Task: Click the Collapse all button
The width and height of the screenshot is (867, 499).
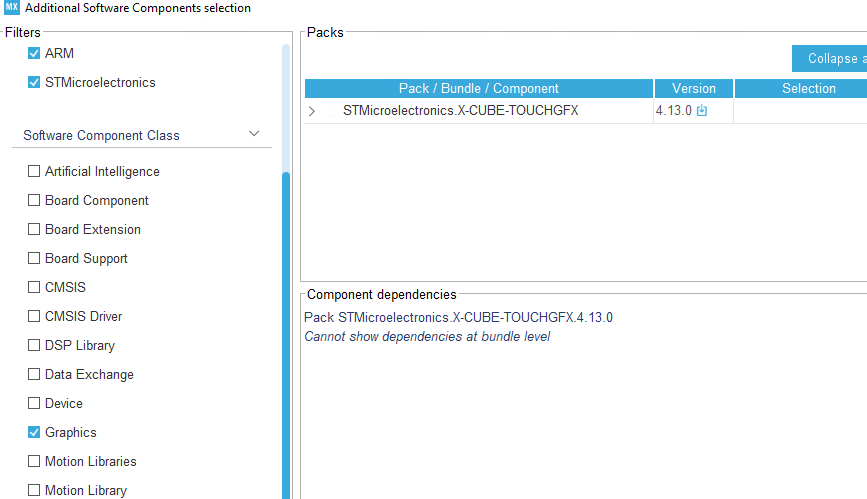Action: pyautogui.click(x=829, y=58)
